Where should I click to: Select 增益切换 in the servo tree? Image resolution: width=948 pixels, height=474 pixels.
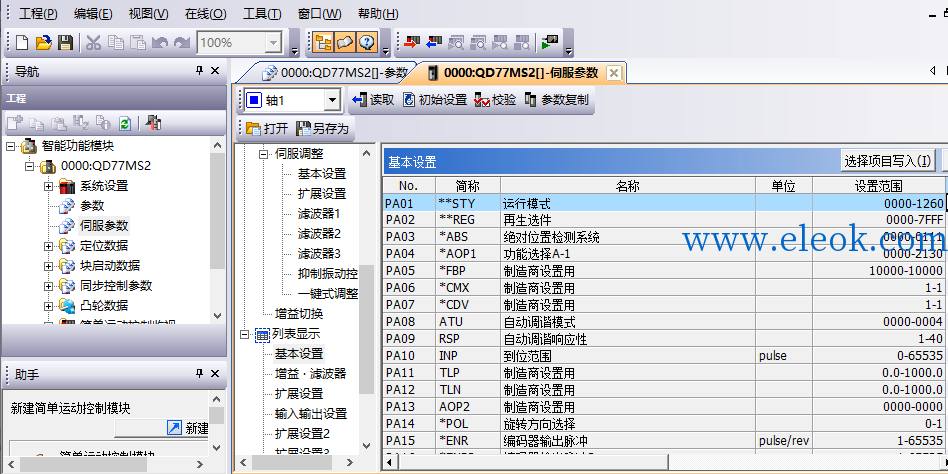[x=299, y=313]
